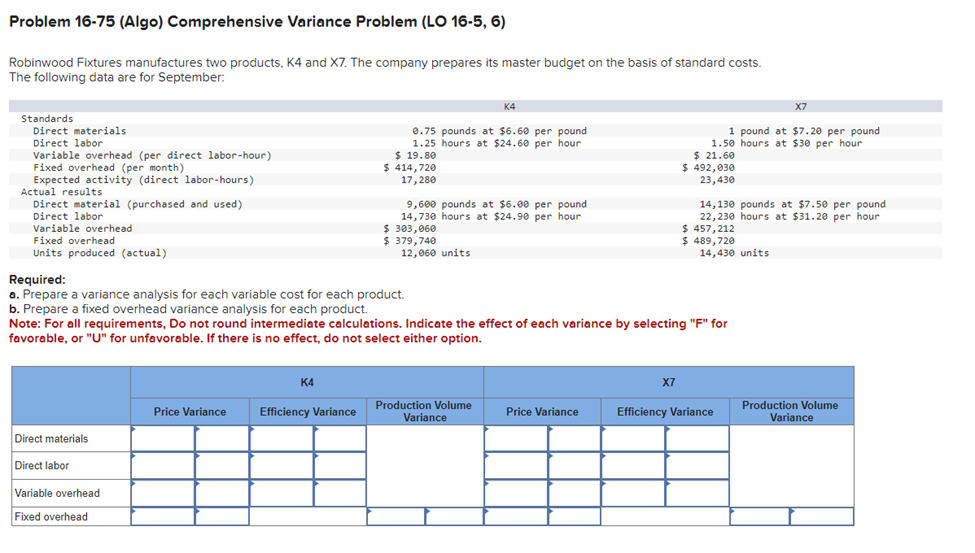Click K4 'Production Volume Variance' column header

pyautogui.click(x=424, y=411)
